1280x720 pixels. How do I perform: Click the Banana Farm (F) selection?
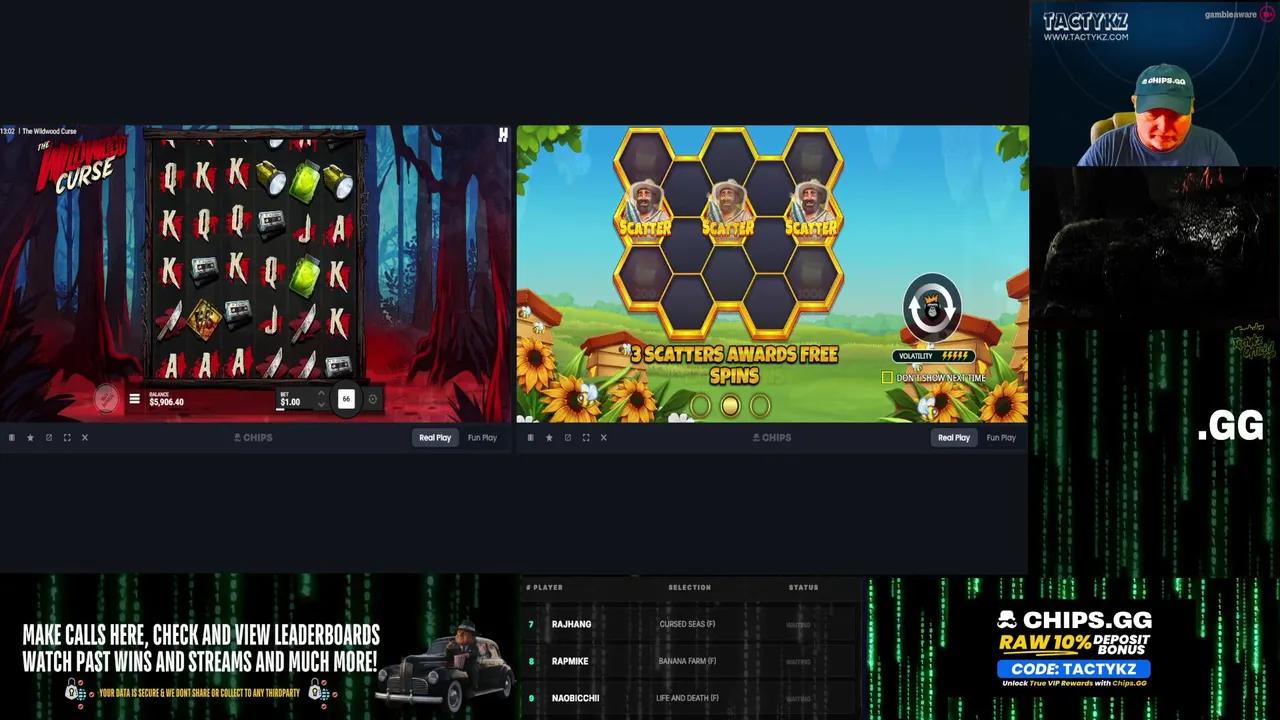coord(687,661)
